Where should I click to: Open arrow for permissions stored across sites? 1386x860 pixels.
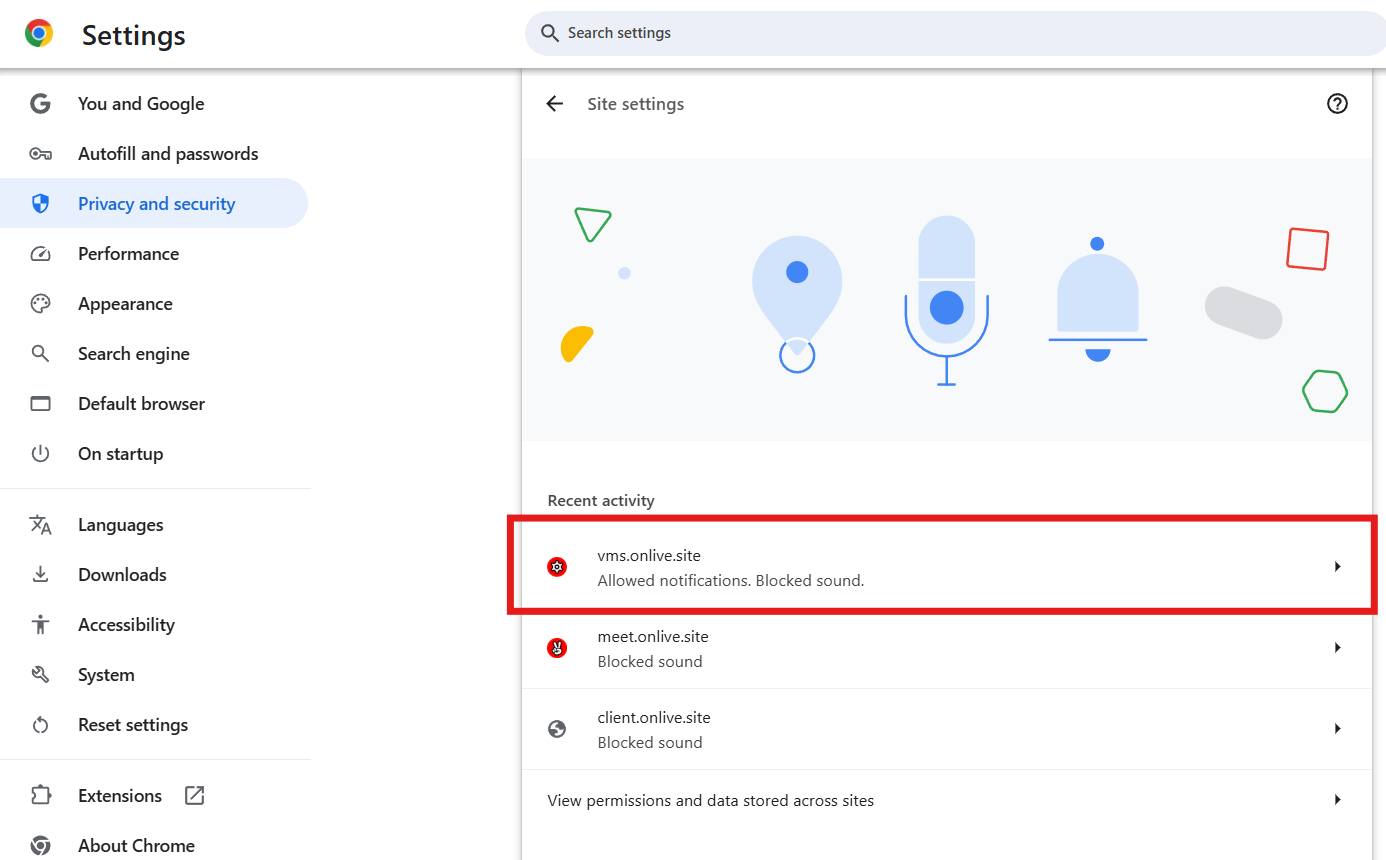(x=1337, y=800)
